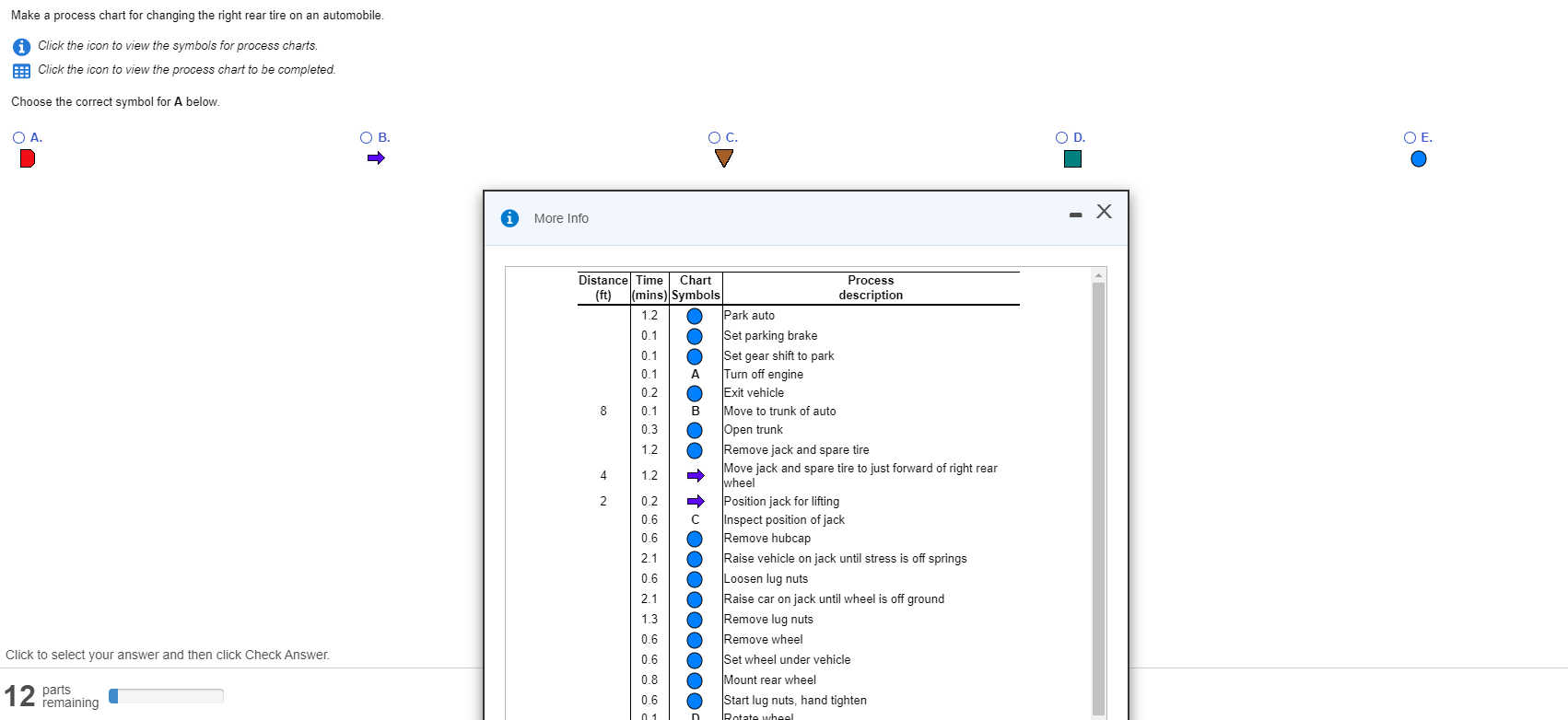Click the blue circle for Open trunk

[x=695, y=430]
